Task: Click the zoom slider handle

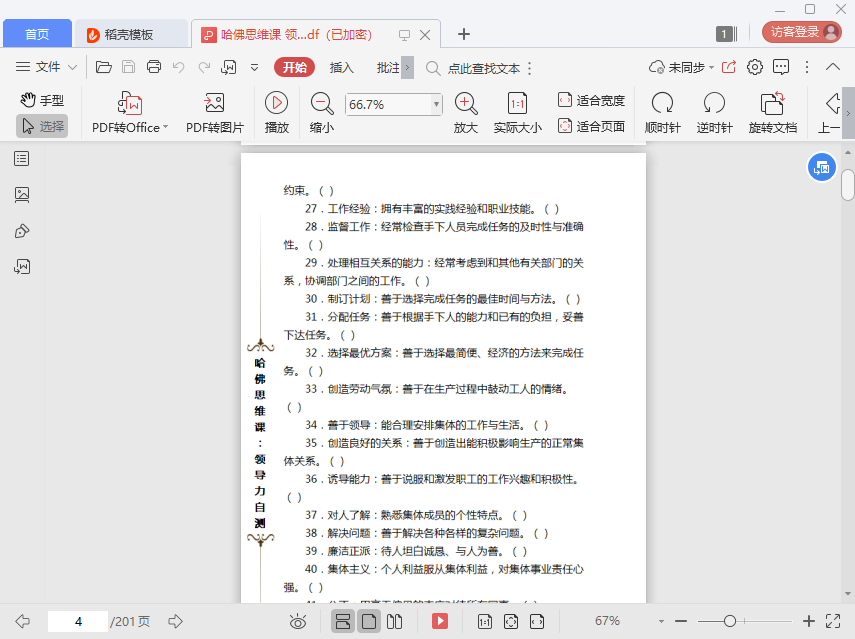Action: pyautogui.click(x=730, y=621)
